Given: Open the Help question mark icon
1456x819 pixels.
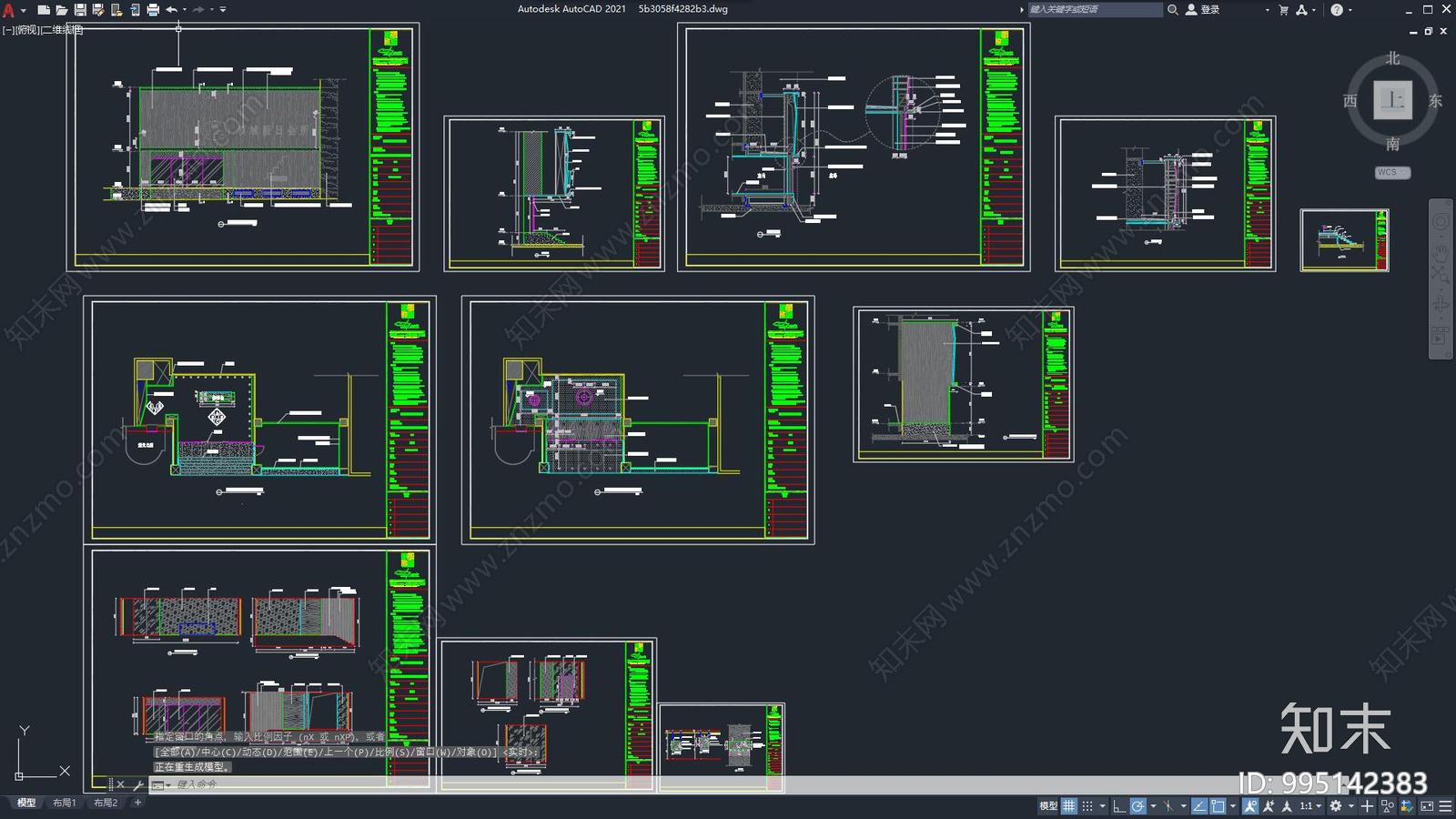Looking at the screenshot, I should click(x=1337, y=10).
